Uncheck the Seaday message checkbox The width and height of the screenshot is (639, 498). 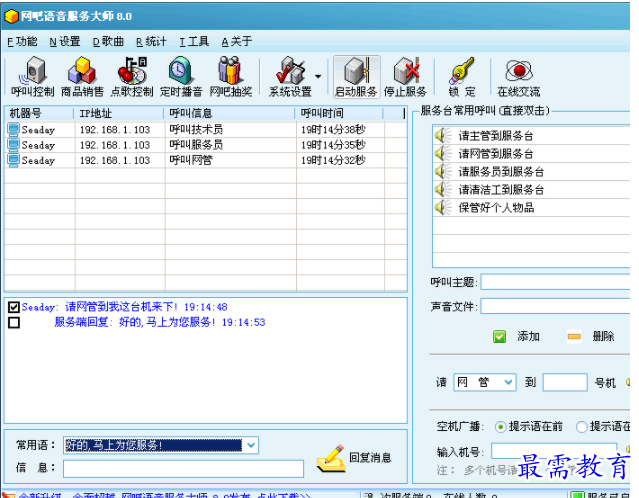[x=14, y=307]
